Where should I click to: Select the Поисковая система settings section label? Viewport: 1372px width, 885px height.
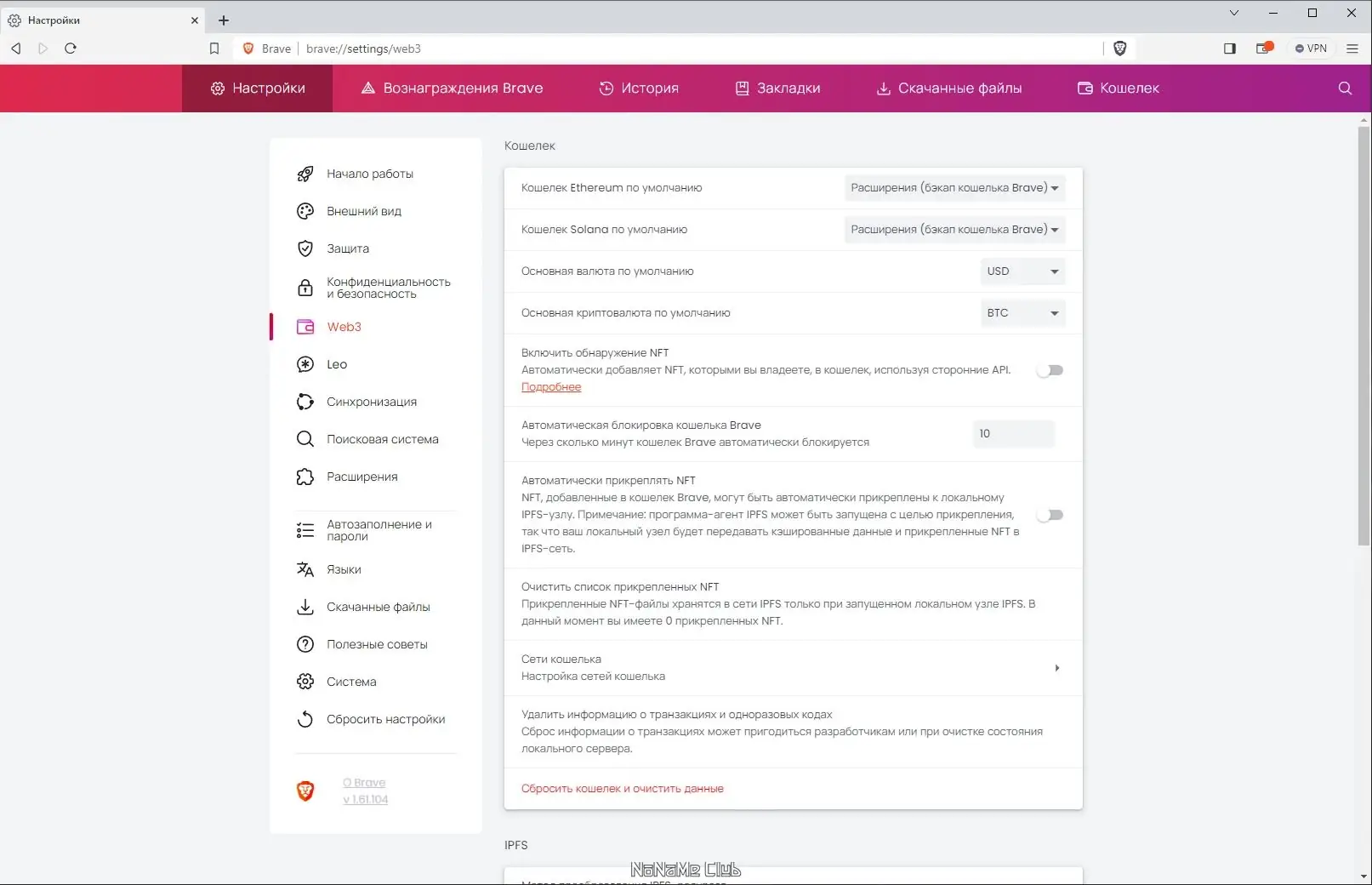coord(383,439)
